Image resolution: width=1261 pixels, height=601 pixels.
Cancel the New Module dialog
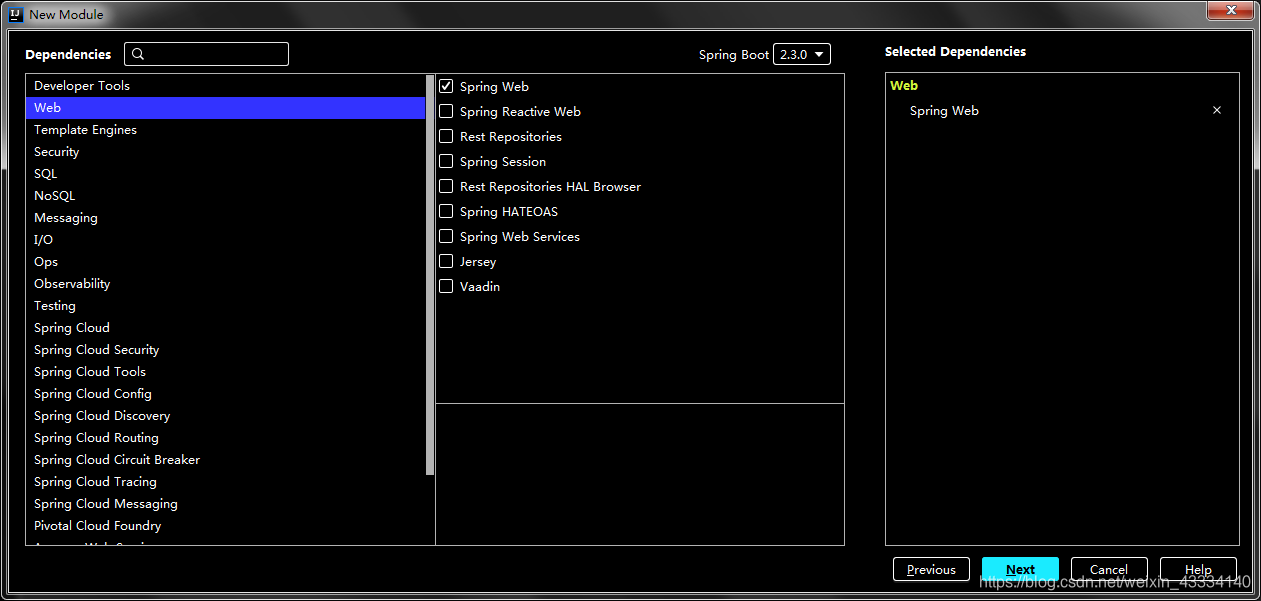(x=1109, y=570)
